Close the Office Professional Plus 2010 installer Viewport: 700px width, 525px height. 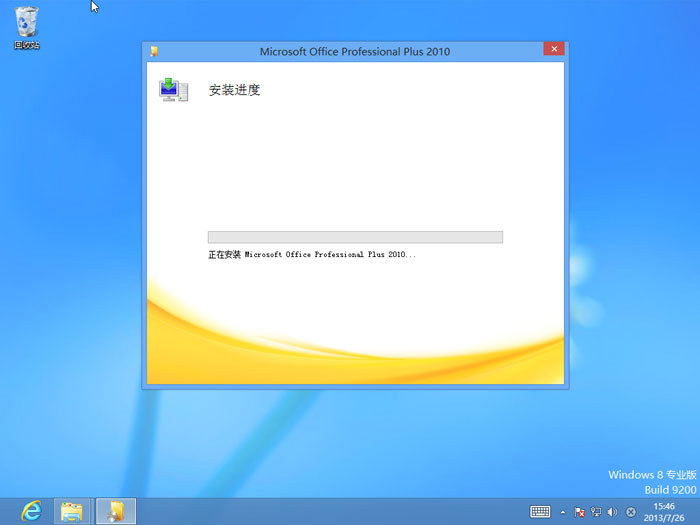553,50
